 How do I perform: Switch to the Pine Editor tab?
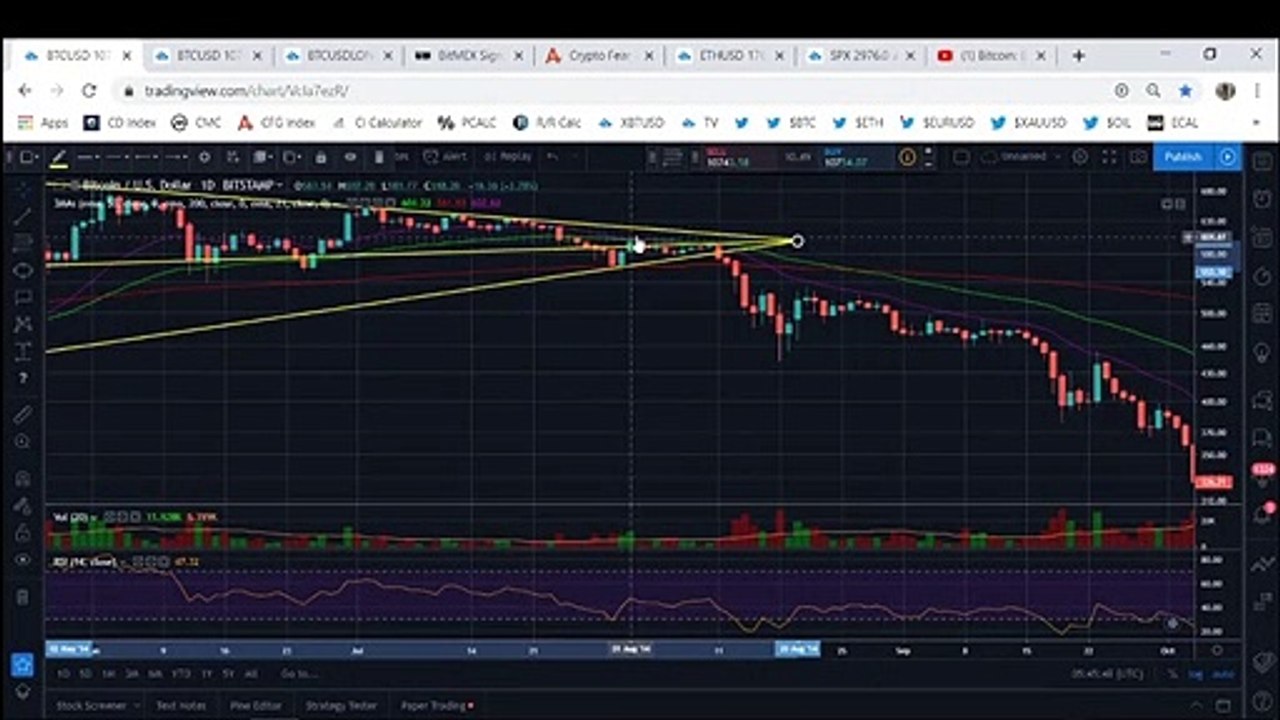(x=256, y=706)
